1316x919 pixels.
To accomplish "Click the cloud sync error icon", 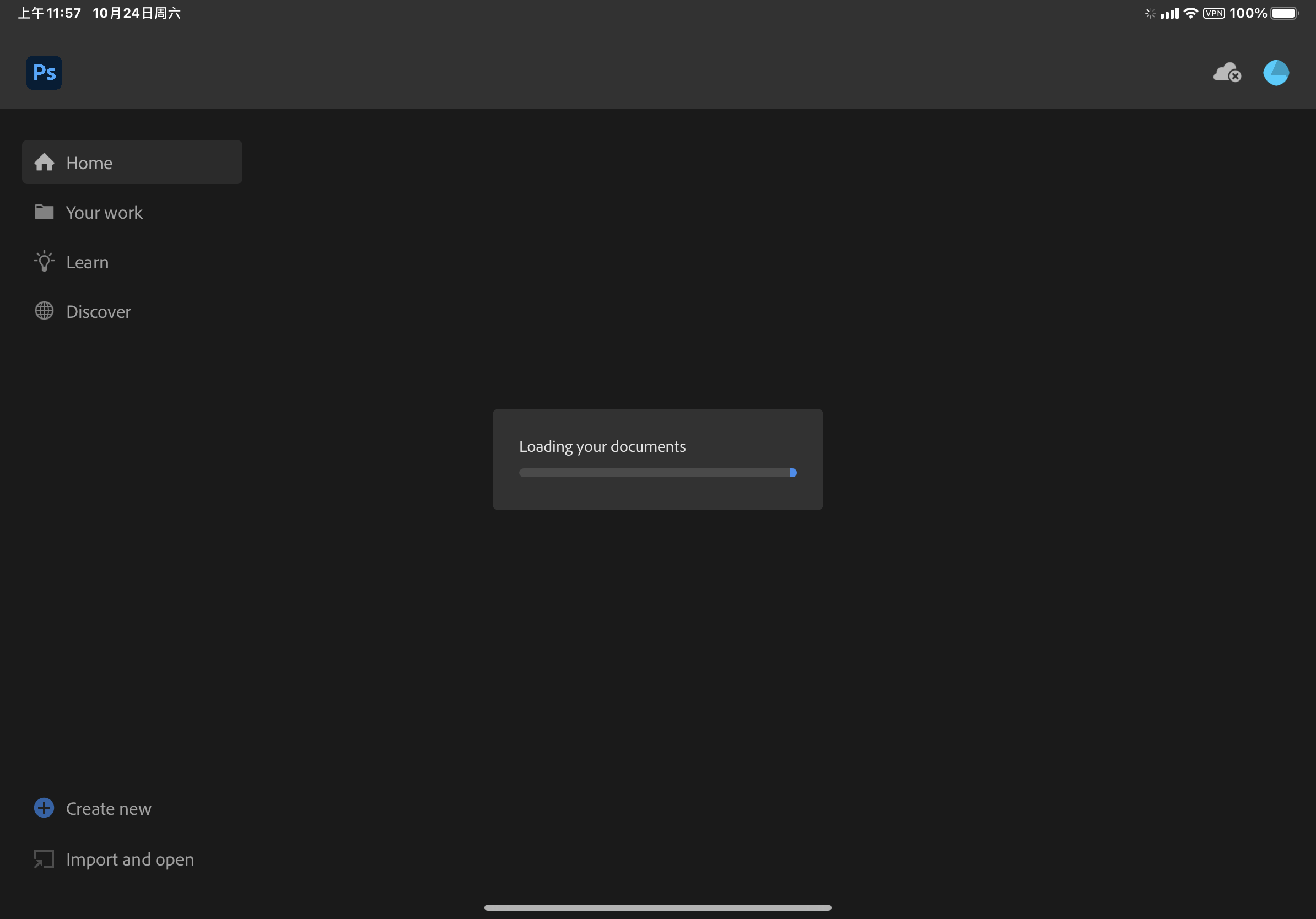I will pos(1227,72).
